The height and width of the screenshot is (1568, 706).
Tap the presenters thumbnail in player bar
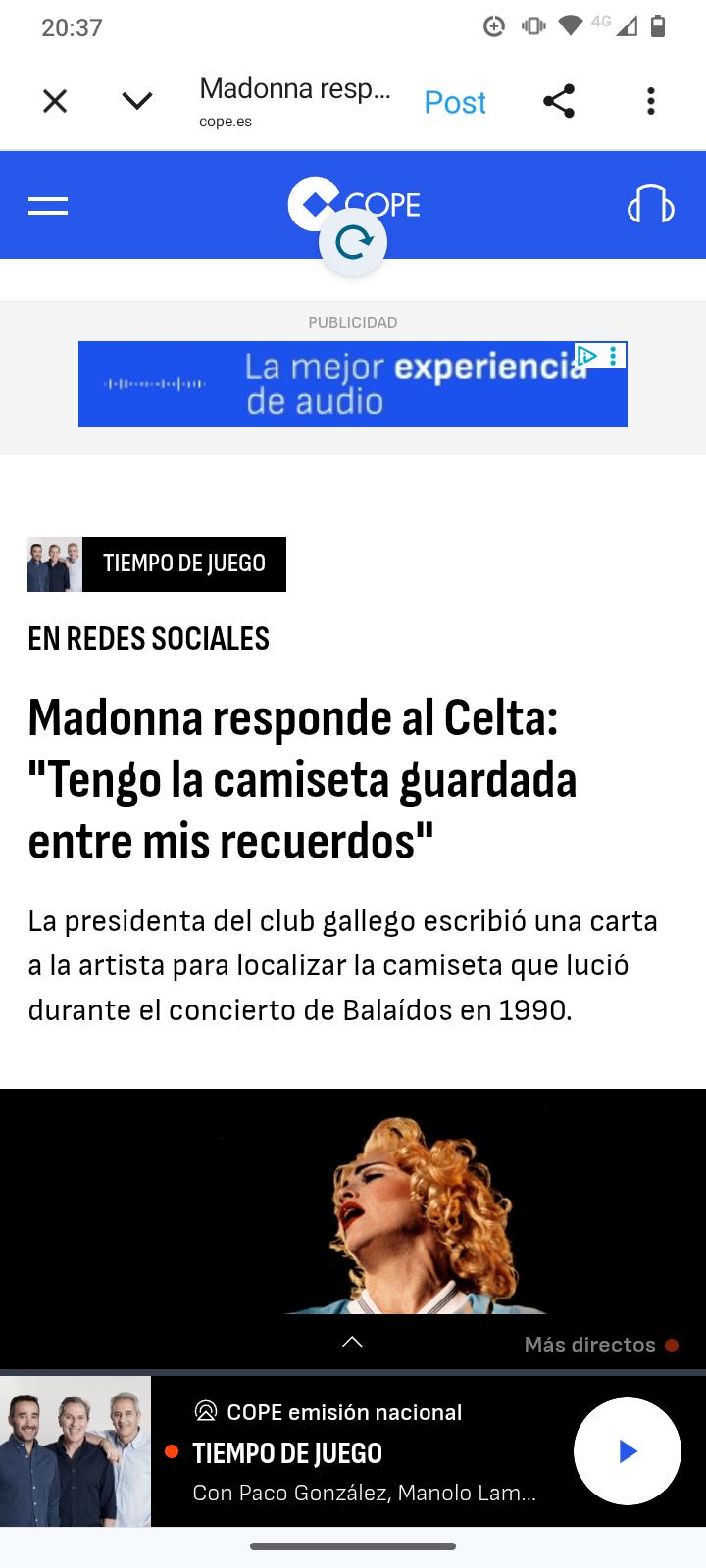(76, 1451)
